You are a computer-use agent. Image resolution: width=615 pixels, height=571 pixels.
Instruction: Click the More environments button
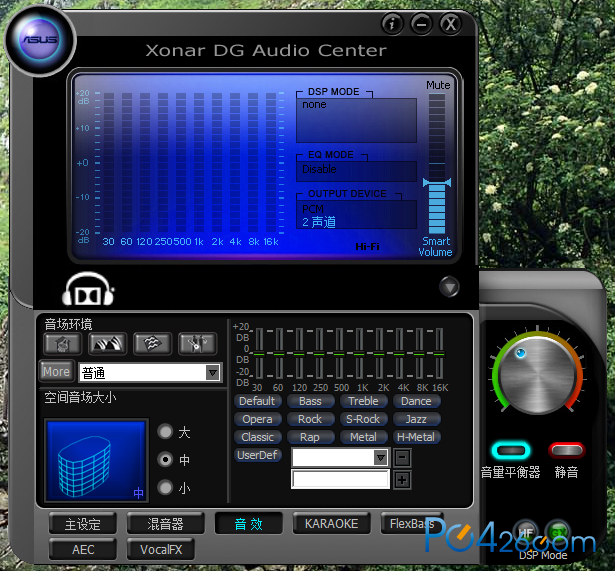(x=56, y=371)
